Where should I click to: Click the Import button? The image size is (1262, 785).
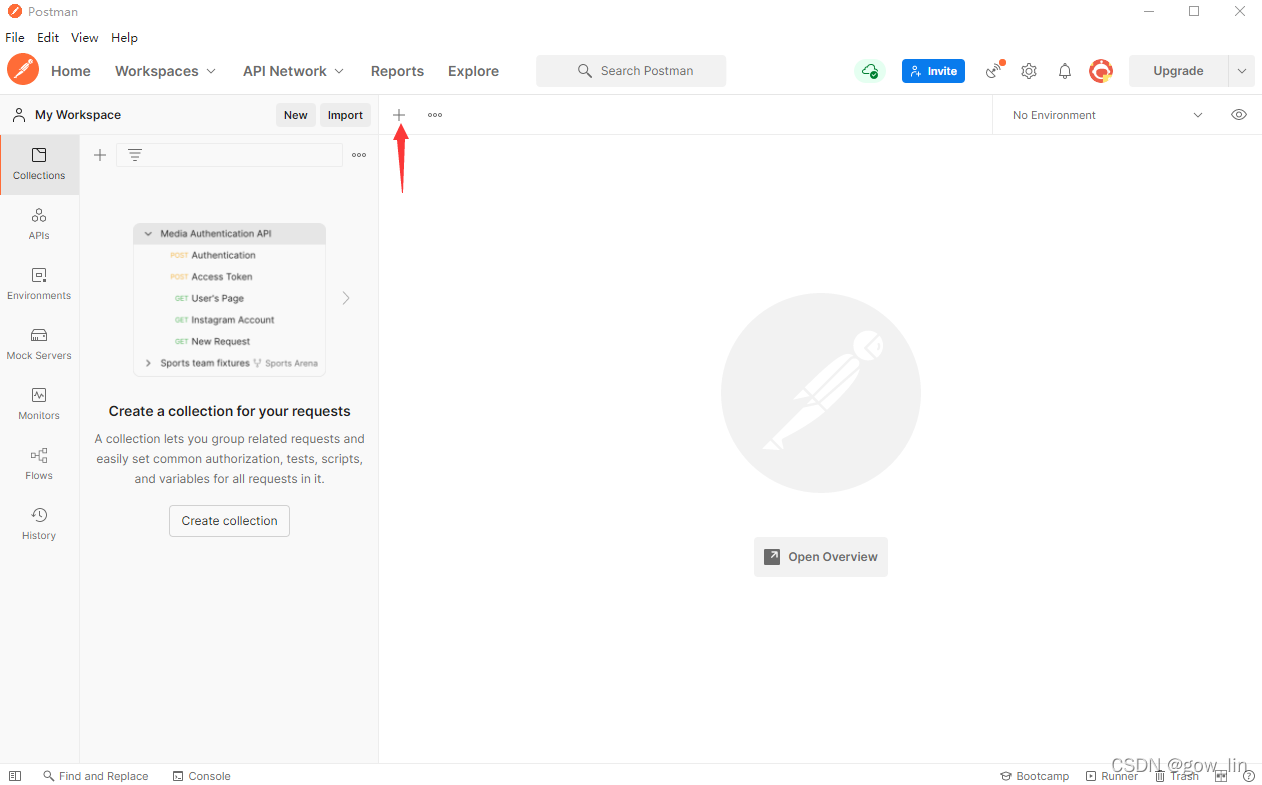(x=345, y=115)
